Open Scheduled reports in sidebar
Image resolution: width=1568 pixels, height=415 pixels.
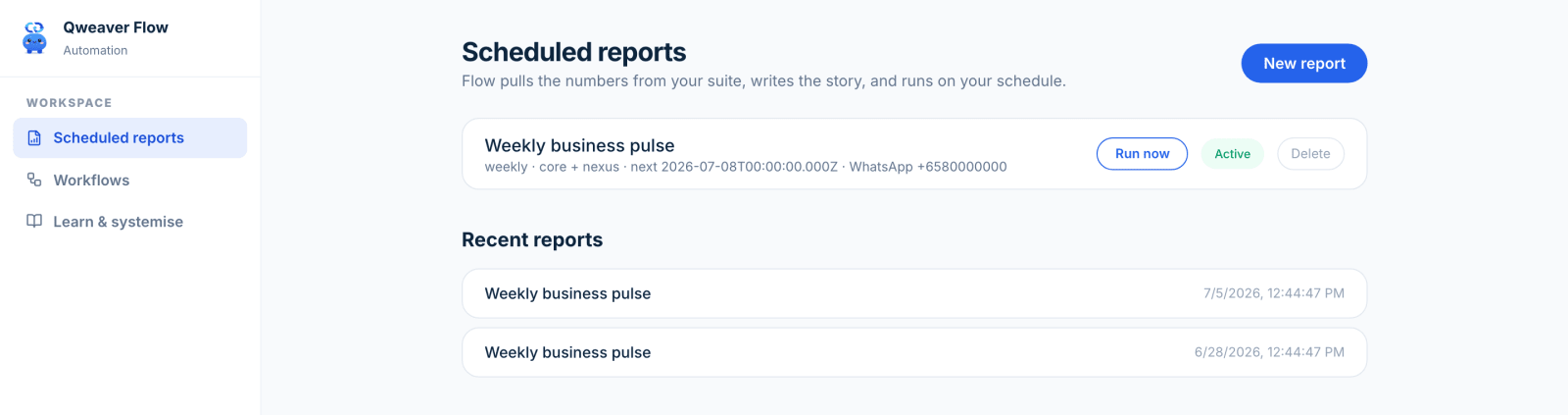click(x=129, y=138)
